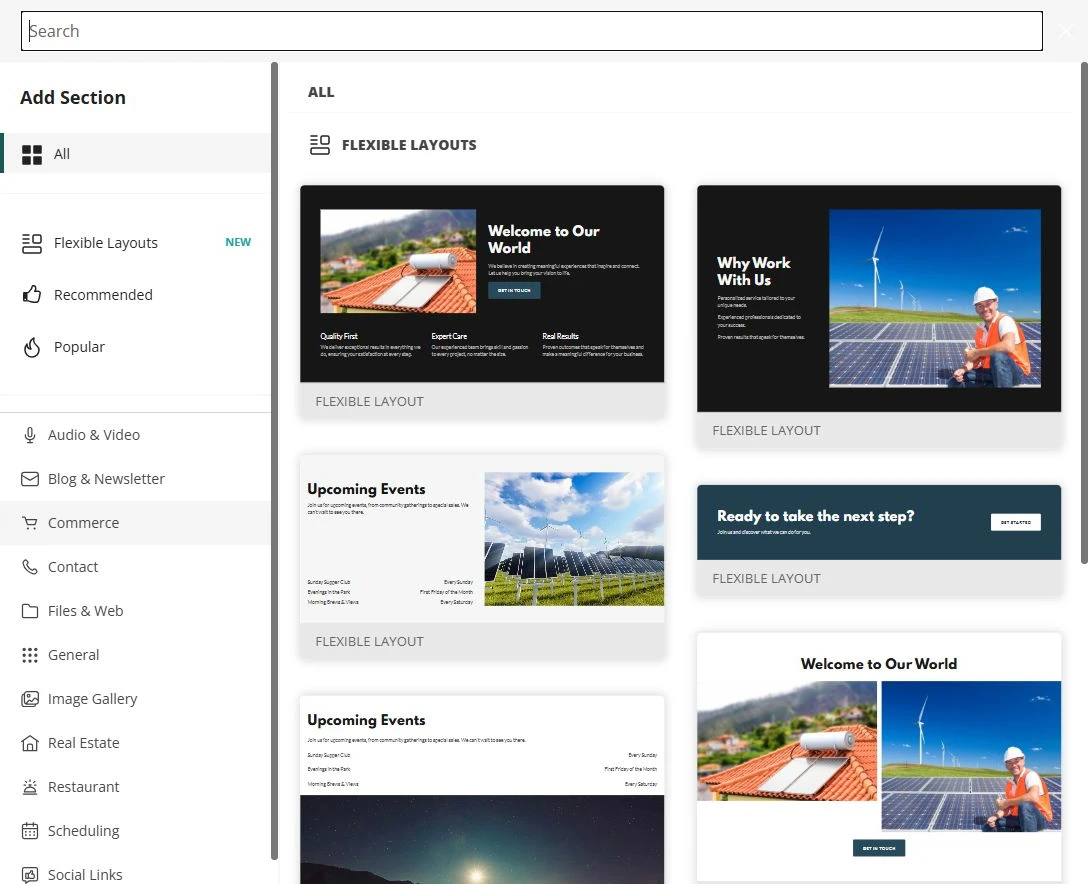Click the Scheduling calendar icon
The width and height of the screenshot is (1088, 884).
coord(30,831)
